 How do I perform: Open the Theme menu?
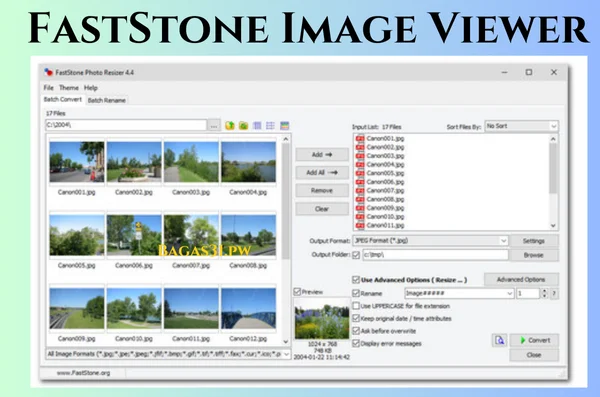[x=69, y=88]
